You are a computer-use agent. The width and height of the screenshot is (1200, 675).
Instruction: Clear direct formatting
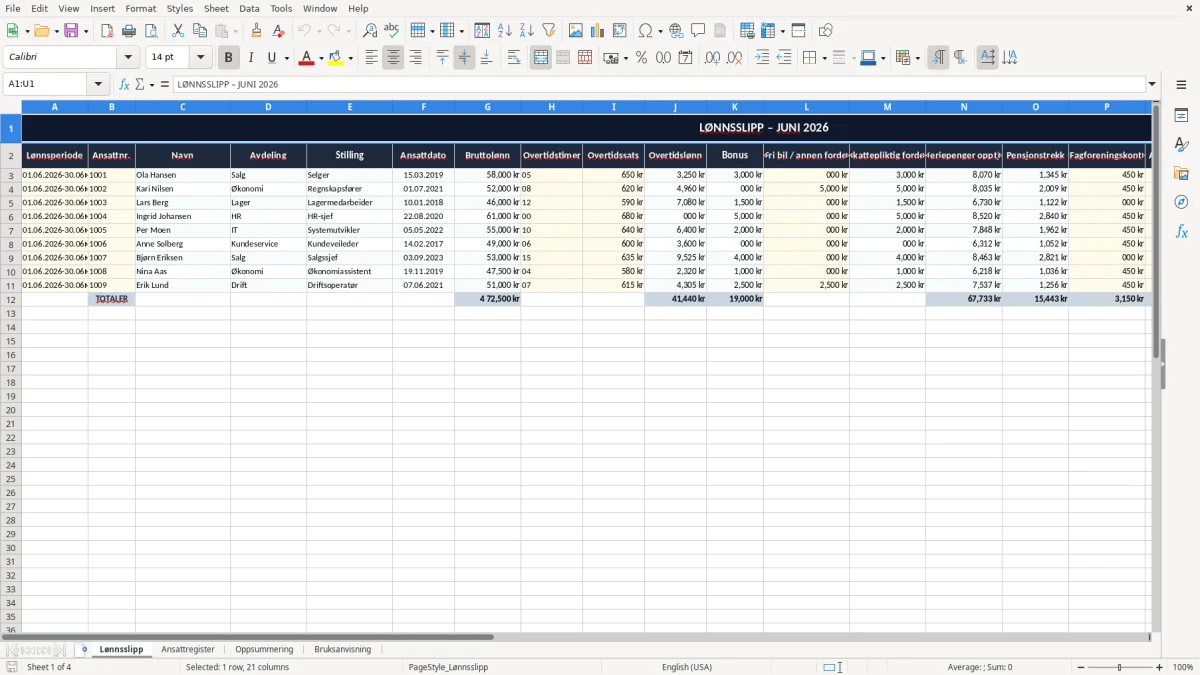click(x=279, y=31)
